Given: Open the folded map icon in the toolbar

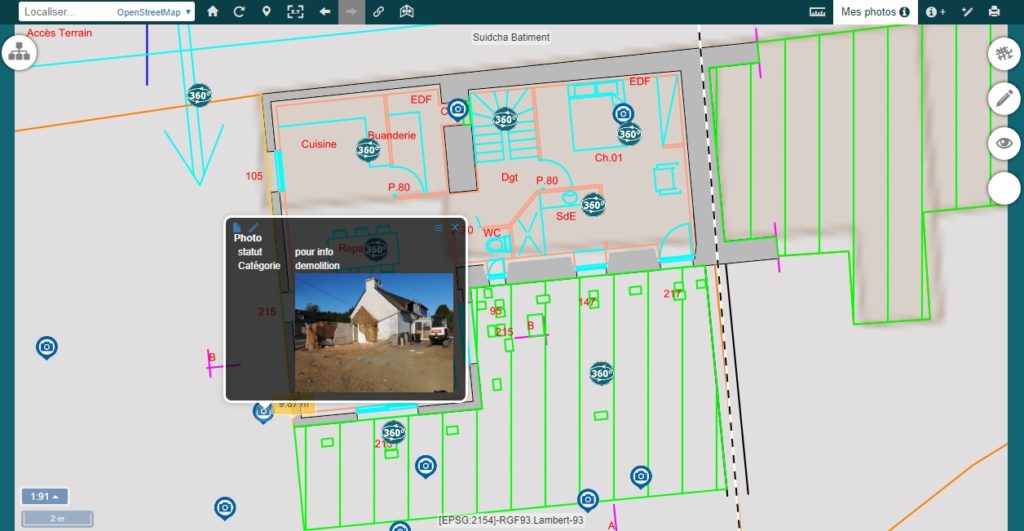Looking at the screenshot, I should coord(407,12).
